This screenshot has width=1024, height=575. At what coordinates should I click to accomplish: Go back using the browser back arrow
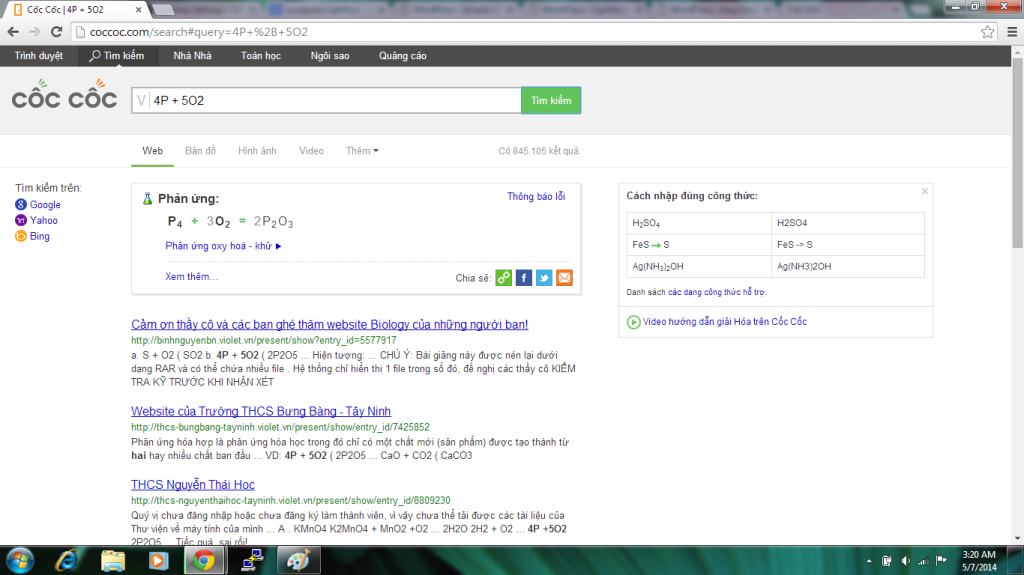point(13,32)
